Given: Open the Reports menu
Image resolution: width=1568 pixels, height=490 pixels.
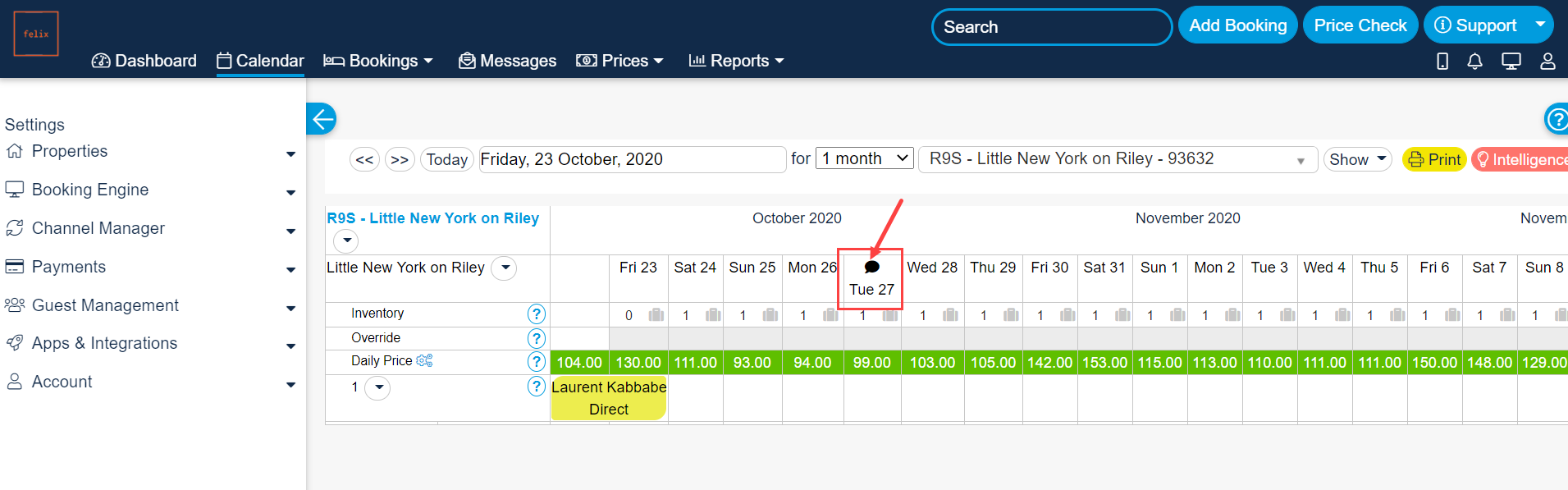Looking at the screenshot, I should (737, 61).
